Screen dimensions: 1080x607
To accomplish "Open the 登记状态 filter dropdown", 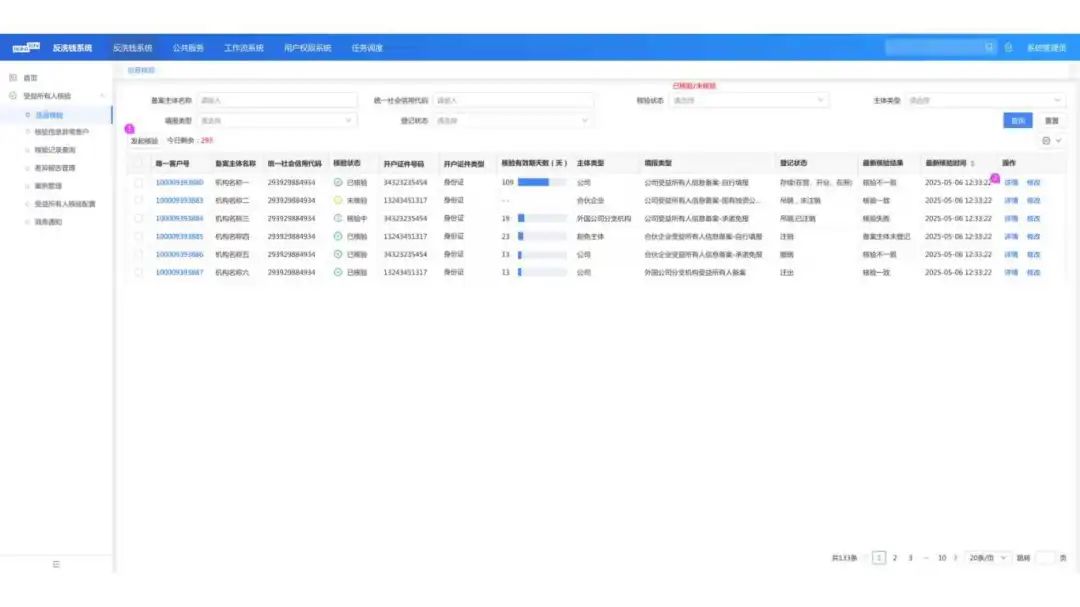I will 513,121.
